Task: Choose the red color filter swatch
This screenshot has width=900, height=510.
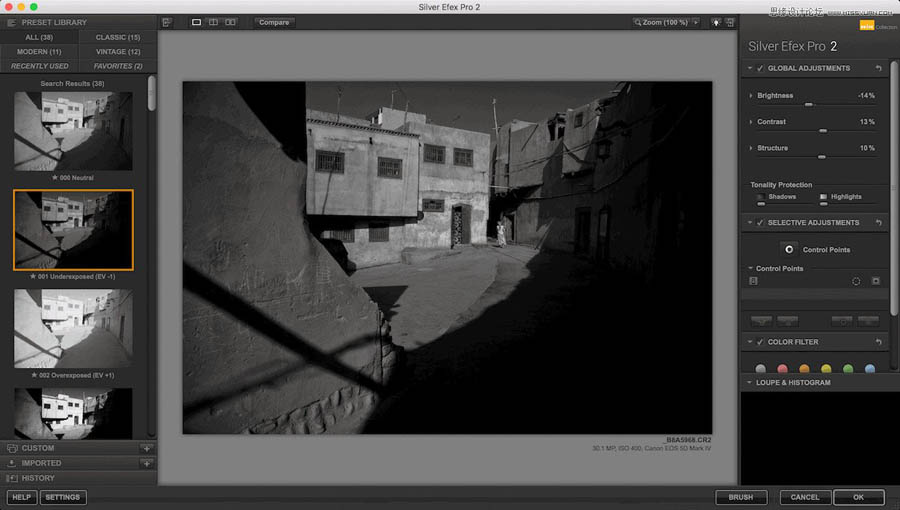Action: pyautogui.click(x=782, y=369)
